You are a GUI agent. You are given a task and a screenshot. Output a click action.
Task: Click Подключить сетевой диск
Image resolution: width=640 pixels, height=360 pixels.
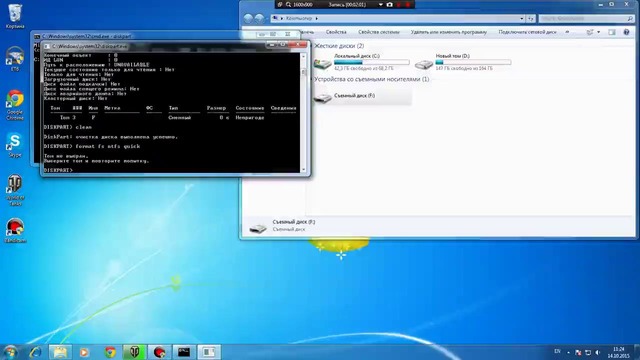527,32
